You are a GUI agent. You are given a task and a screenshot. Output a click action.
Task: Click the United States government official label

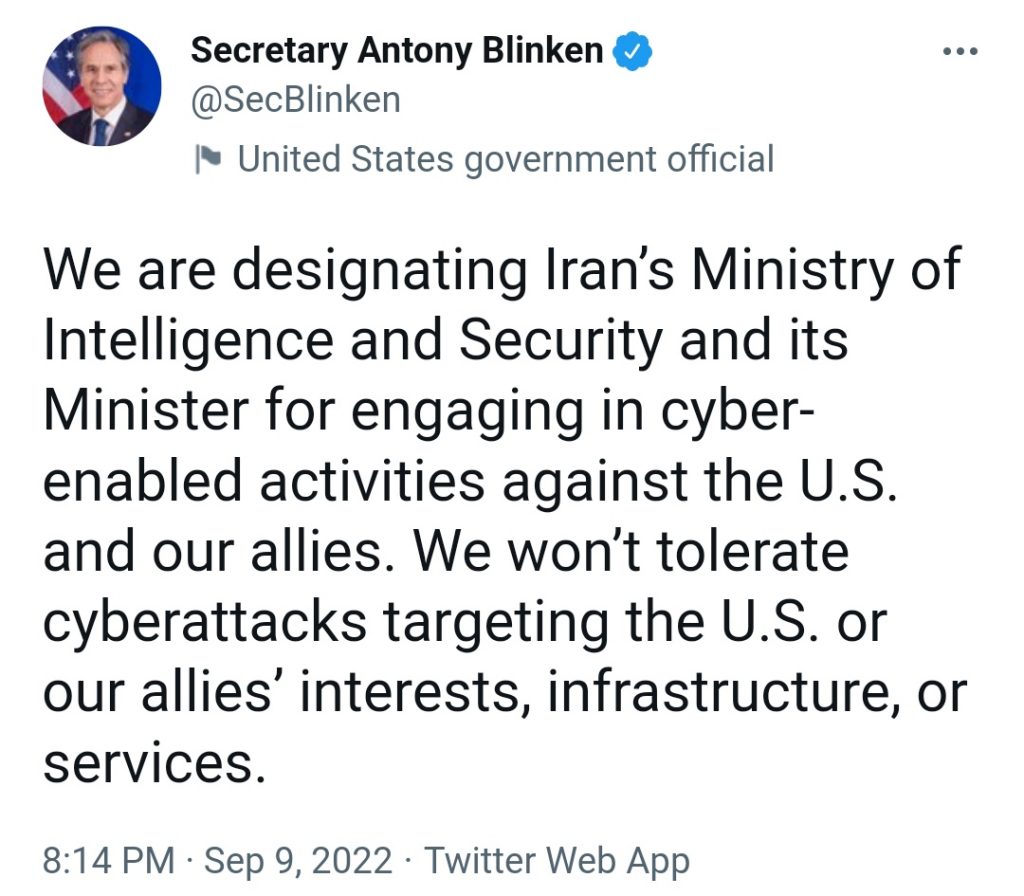[505, 158]
